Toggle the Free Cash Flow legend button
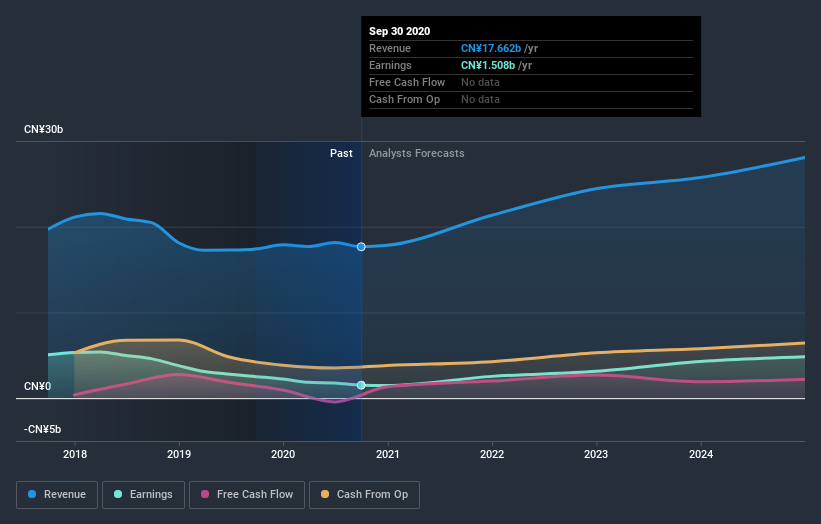This screenshot has height=524, width=821. [247, 495]
